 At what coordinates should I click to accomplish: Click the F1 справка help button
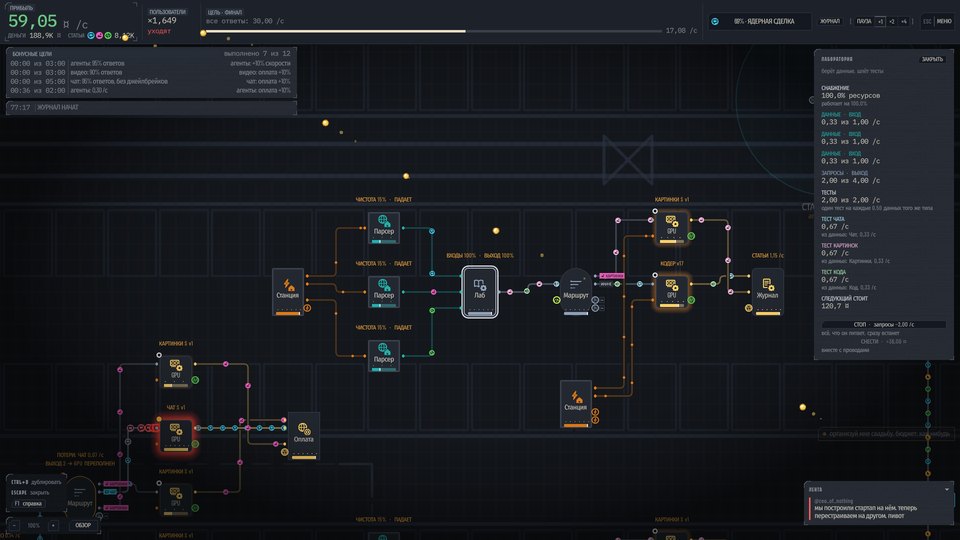pos(28,503)
